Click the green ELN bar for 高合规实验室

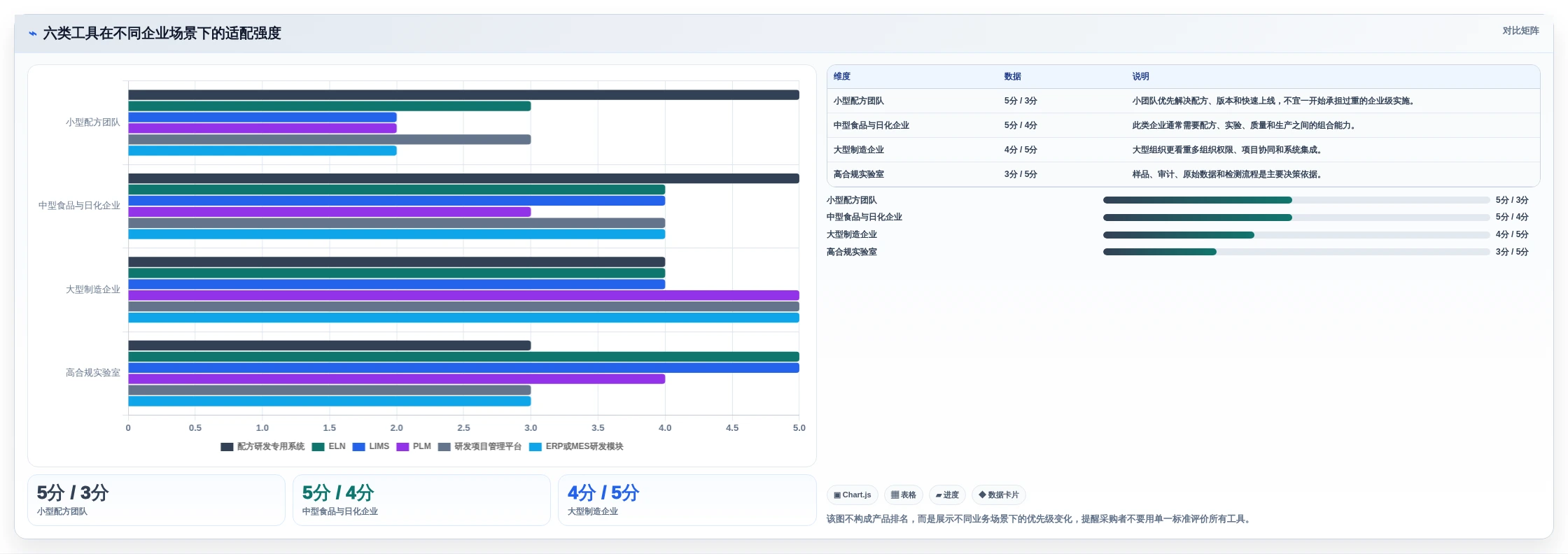(463, 357)
